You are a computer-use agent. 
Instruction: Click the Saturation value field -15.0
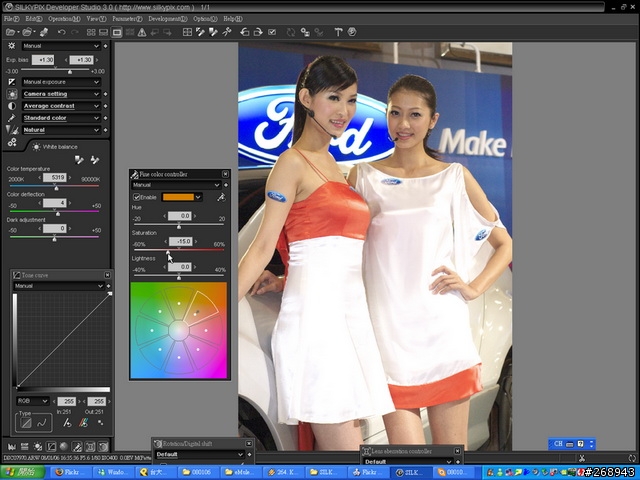pos(180,241)
